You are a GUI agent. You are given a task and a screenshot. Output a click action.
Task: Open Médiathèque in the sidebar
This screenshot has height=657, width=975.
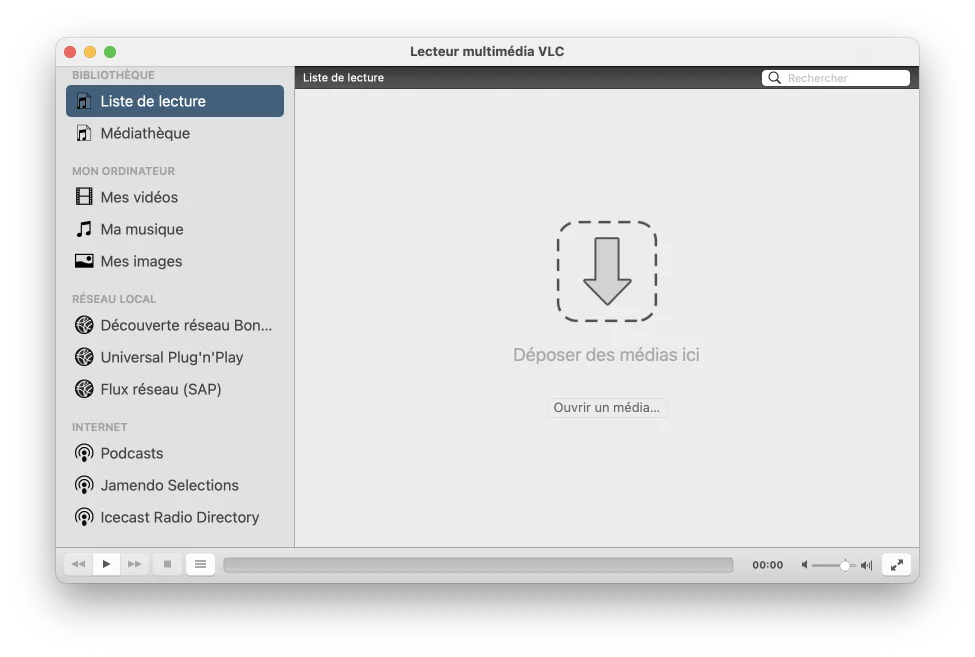pos(145,133)
